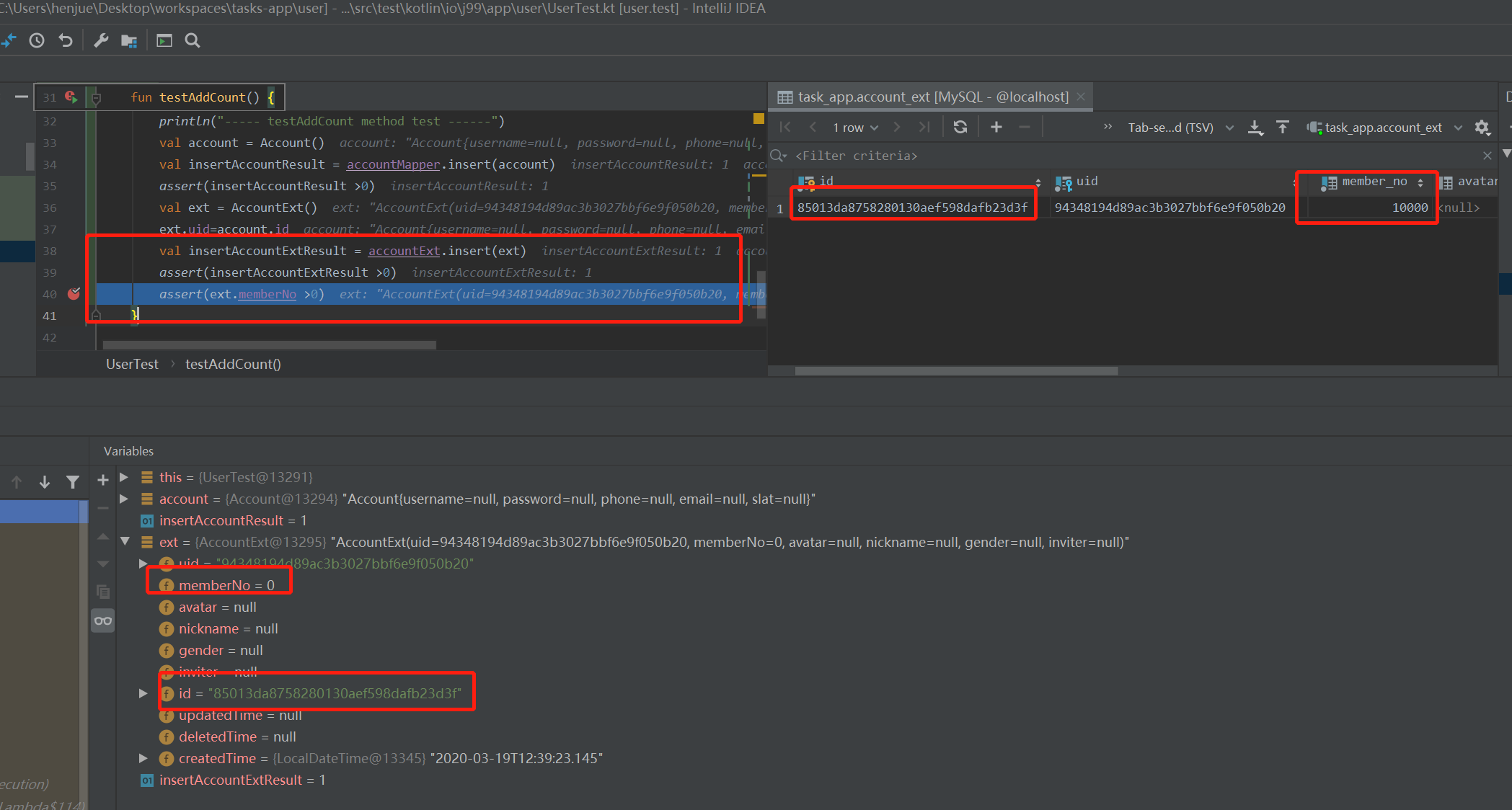Image resolution: width=1512 pixels, height=810 pixels.
Task: Select the task_app.account_ext MySQL tab
Action: click(x=932, y=97)
